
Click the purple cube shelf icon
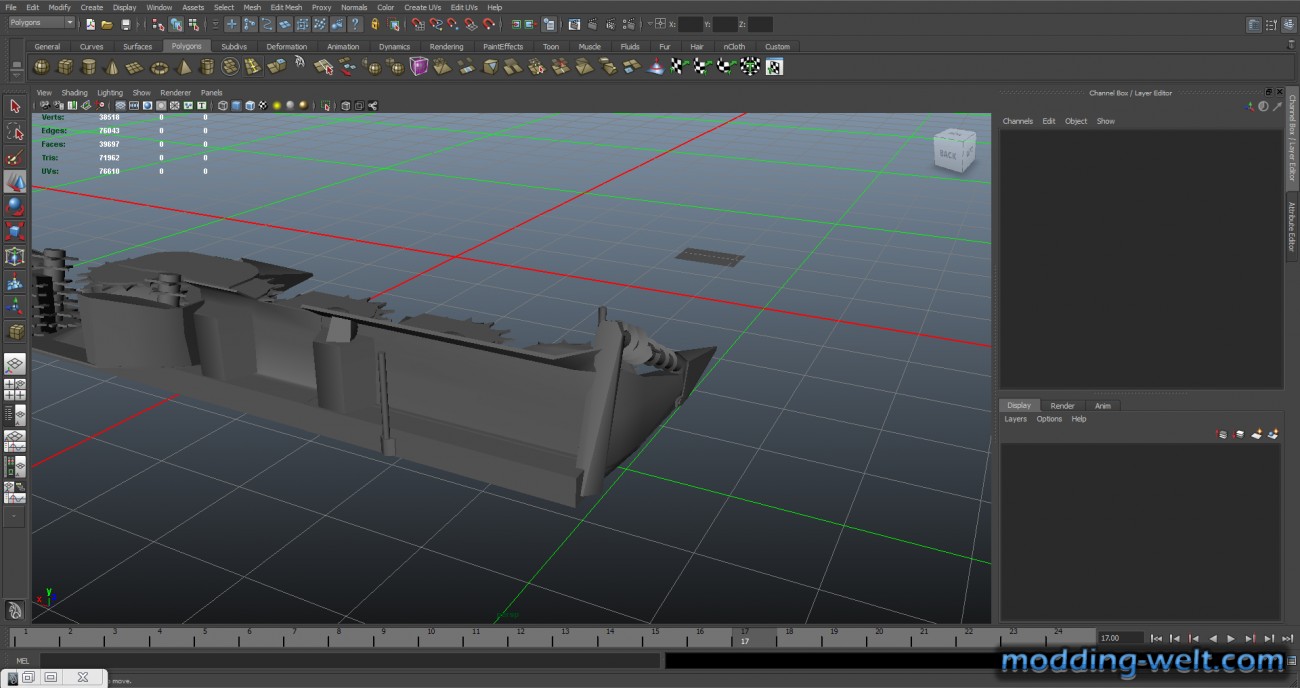419,66
